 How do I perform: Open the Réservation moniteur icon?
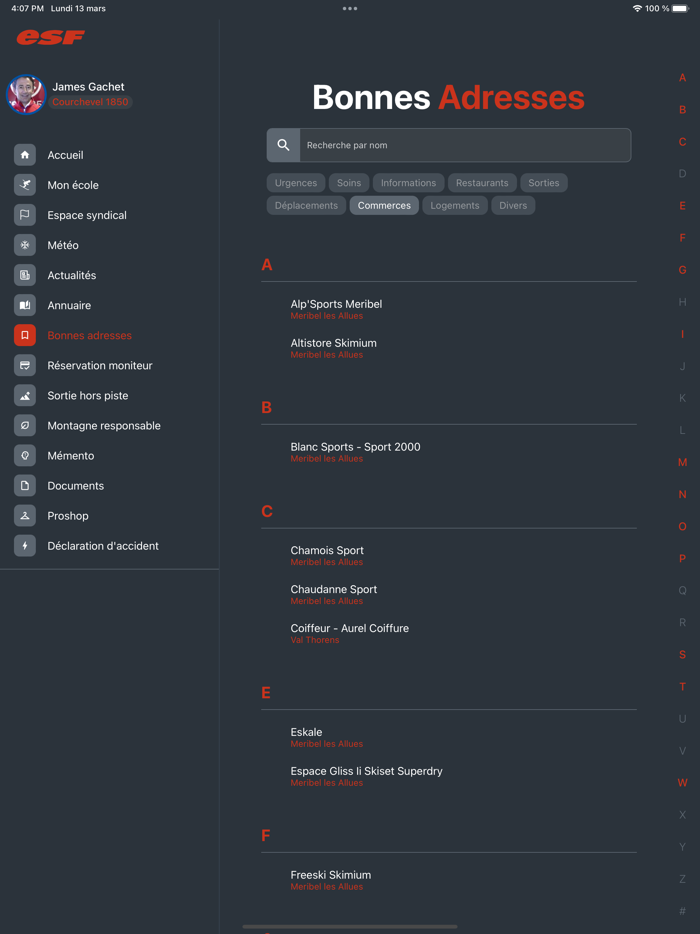pos(25,366)
